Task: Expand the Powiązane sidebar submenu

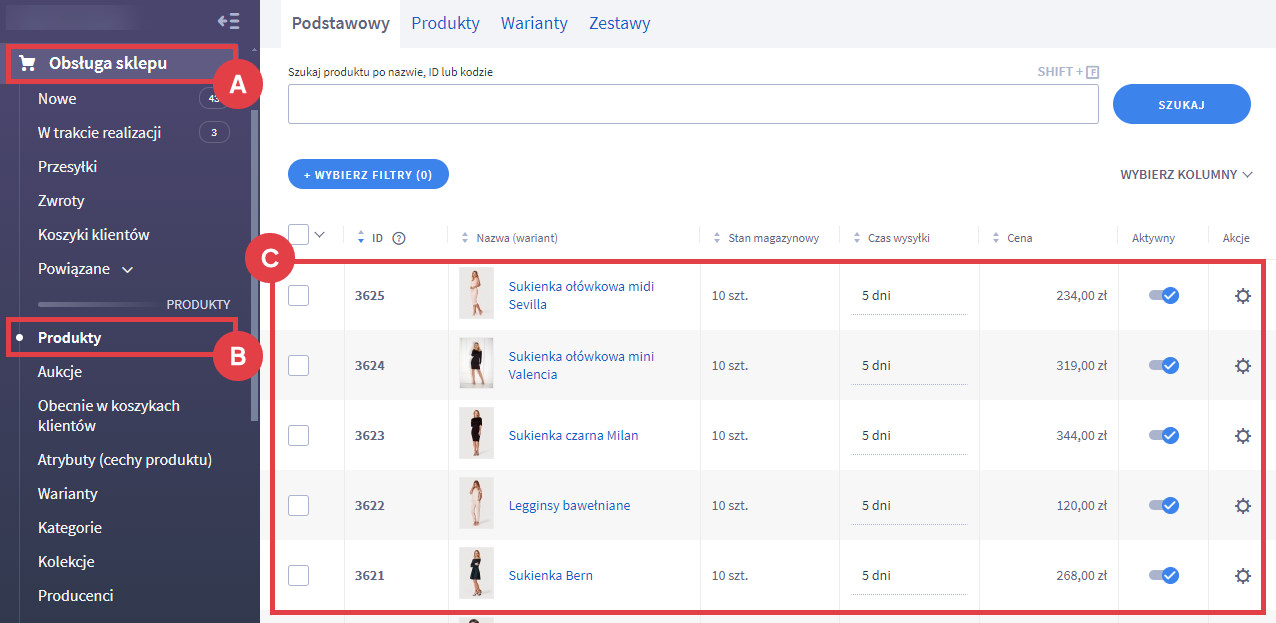Action: 127,269
